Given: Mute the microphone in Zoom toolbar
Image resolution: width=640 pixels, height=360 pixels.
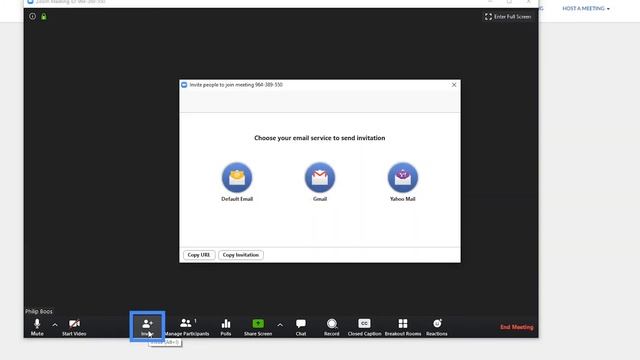Looking at the screenshot, I should pyautogui.click(x=37, y=327).
